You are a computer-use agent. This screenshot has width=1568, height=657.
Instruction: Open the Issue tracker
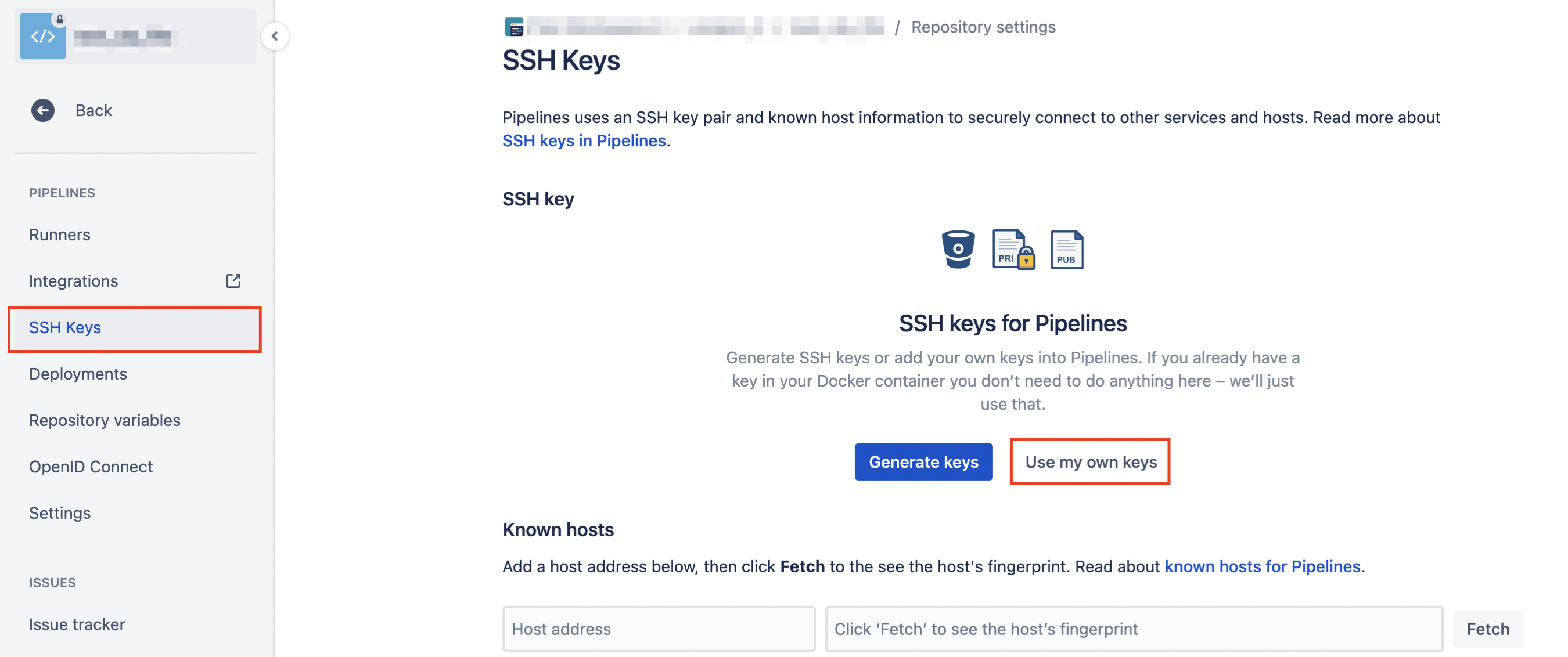pyautogui.click(x=77, y=623)
